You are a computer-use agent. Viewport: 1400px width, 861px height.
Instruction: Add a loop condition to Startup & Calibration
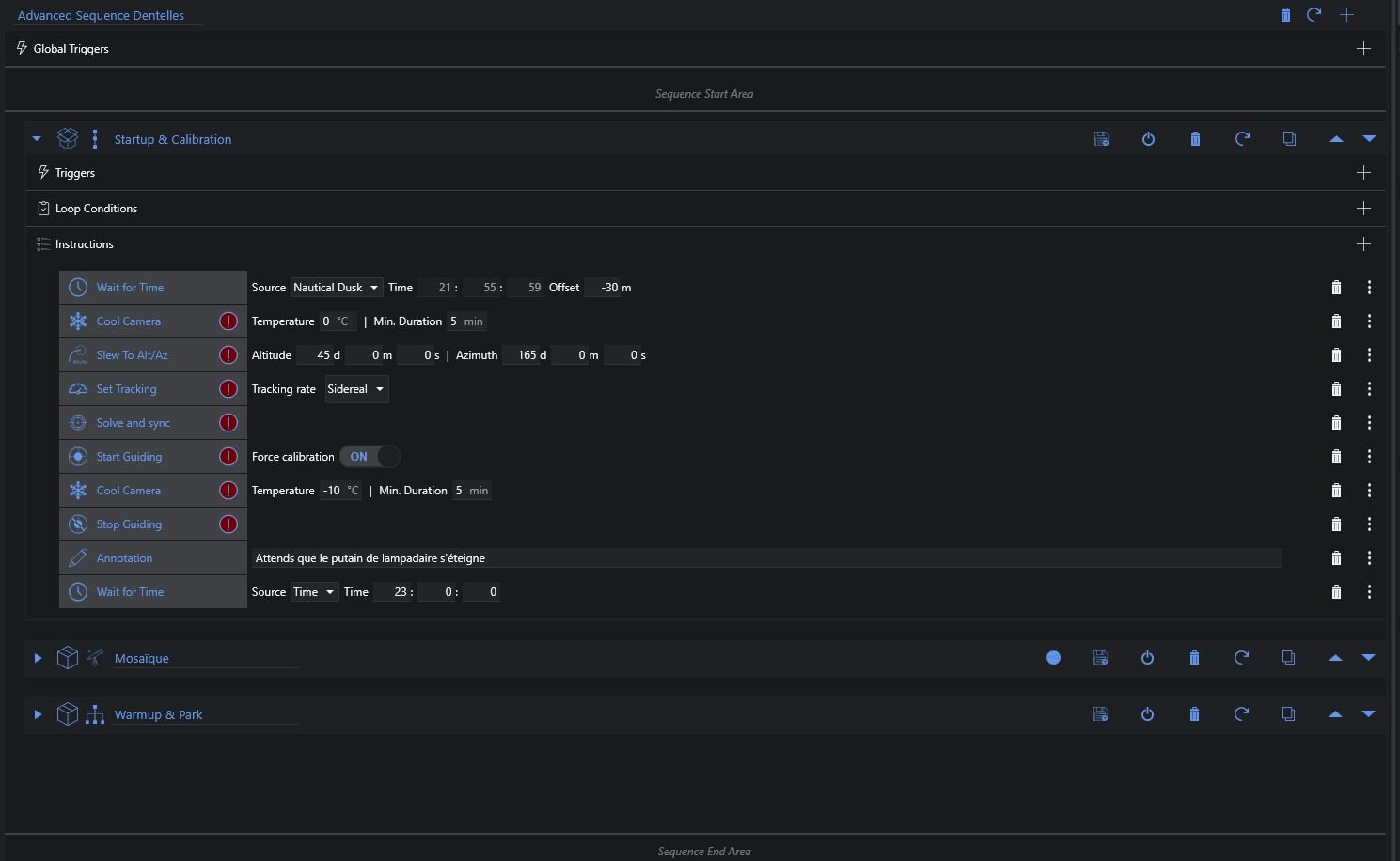tap(1363, 208)
